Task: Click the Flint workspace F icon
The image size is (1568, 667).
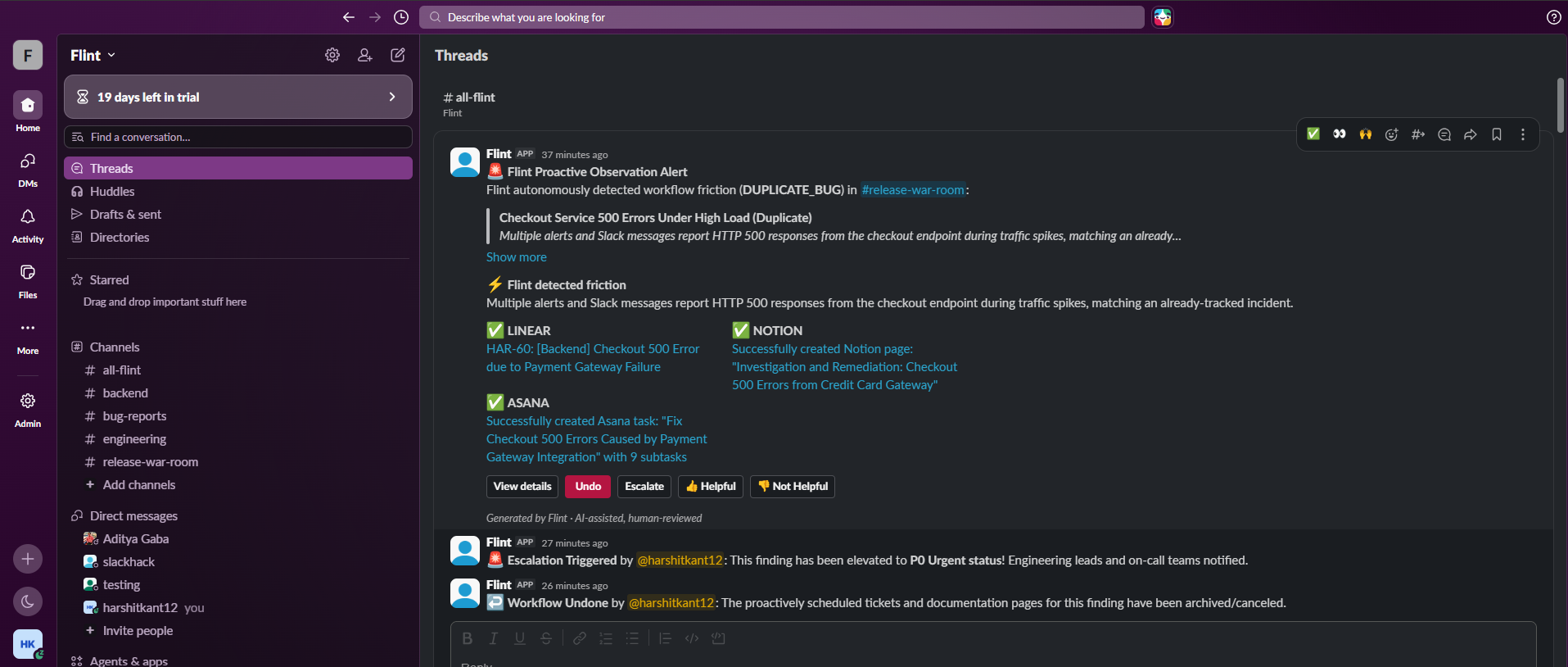Action: (28, 55)
